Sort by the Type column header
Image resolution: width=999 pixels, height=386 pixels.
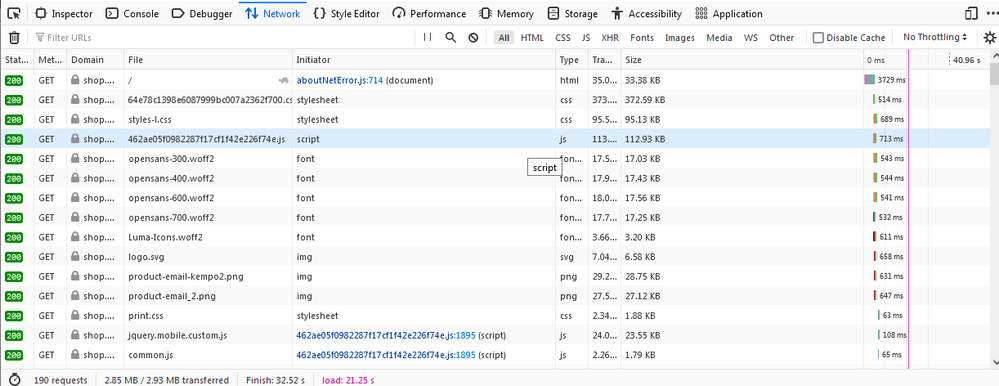tap(571, 60)
